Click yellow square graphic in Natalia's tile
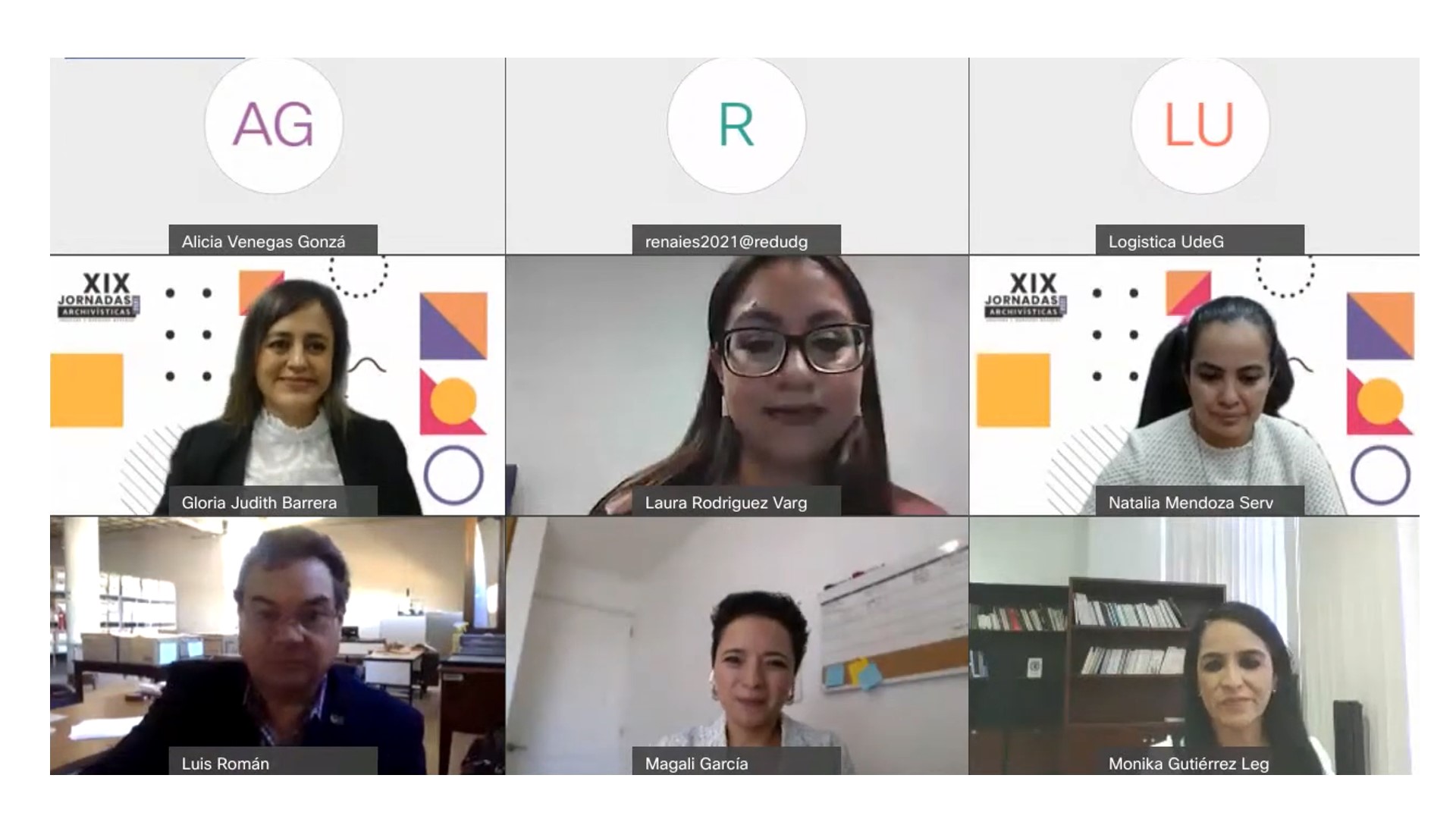This screenshot has width=1456, height=819. click(x=1013, y=390)
